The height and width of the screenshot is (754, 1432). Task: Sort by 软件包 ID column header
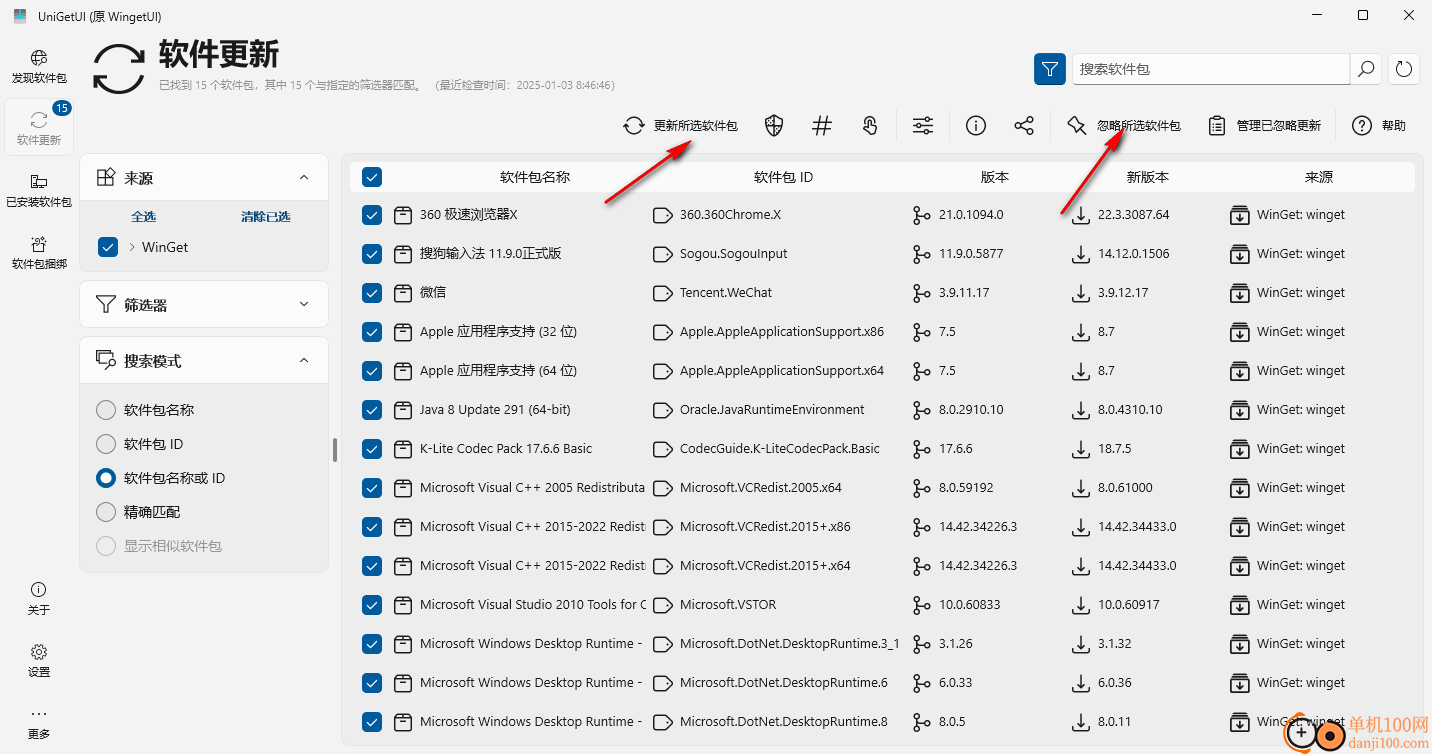coord(783,177)
